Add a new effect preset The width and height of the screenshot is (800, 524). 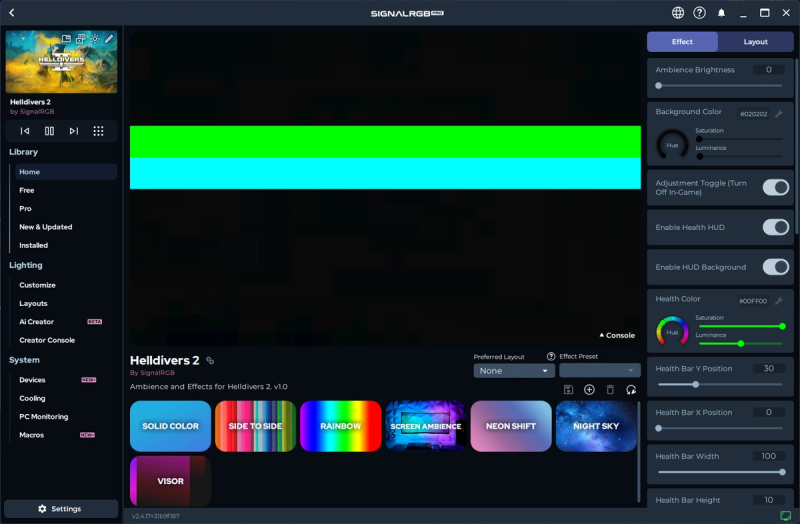[x=589, y=390]
